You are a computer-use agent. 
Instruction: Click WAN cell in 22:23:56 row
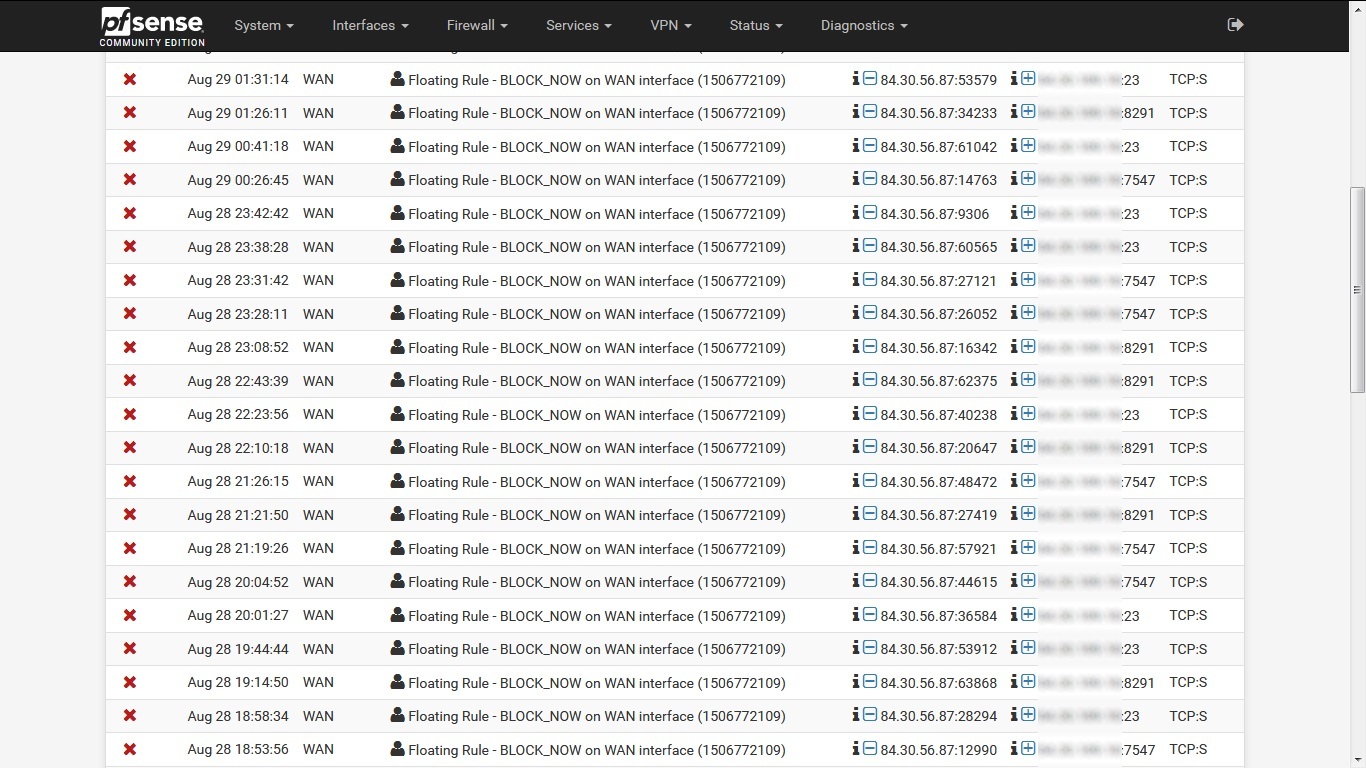point(318,414)
